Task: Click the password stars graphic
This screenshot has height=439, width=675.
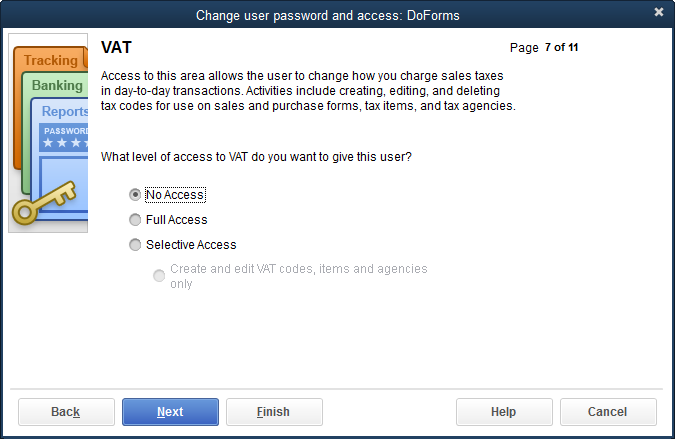Action: click(x=63, y=143)
